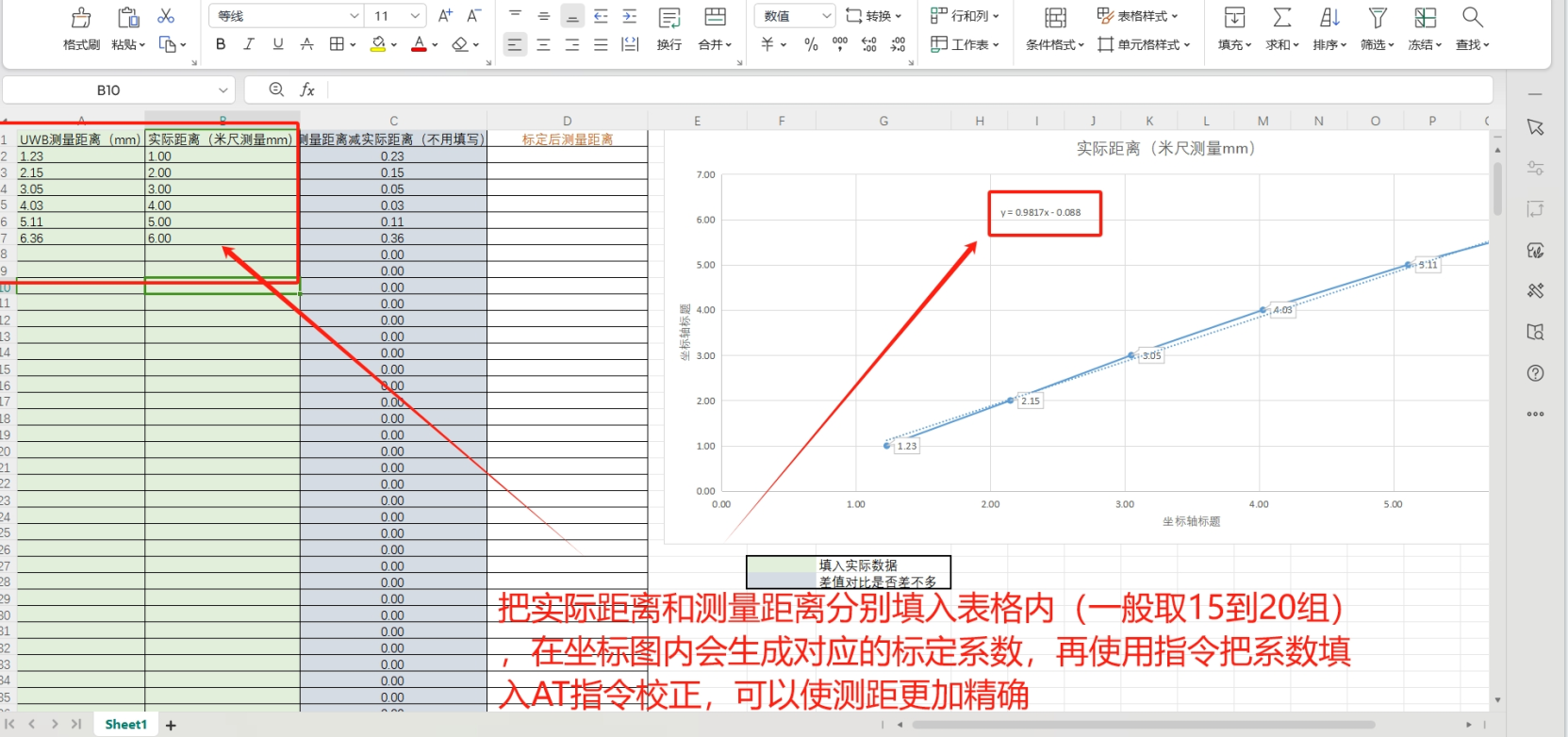This screenshot has height=737, width=1568.
Task: Open the Worksheet (工作表) menu
Action: click(965, 44)
